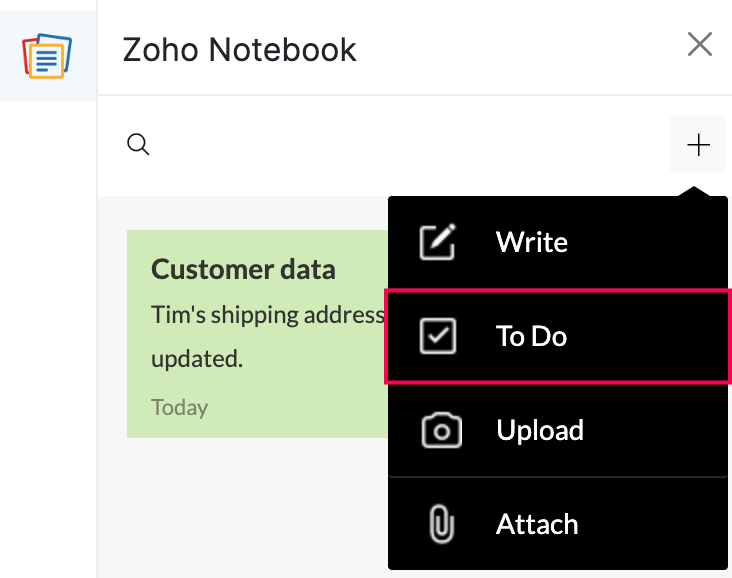Click the checkbox icon beside To Do

pos(437,337)
